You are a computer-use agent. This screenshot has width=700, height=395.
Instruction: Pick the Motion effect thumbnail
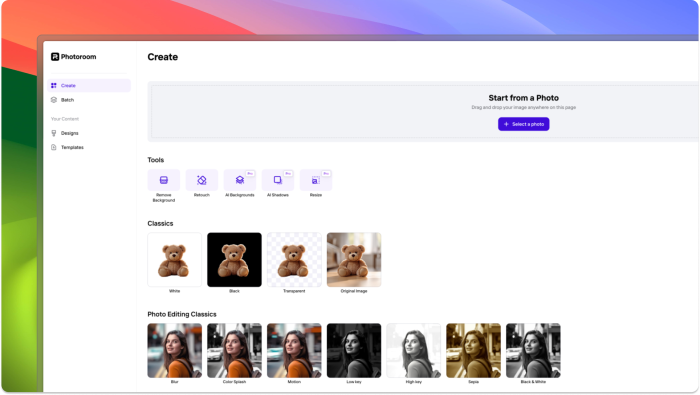coord(294,351)
